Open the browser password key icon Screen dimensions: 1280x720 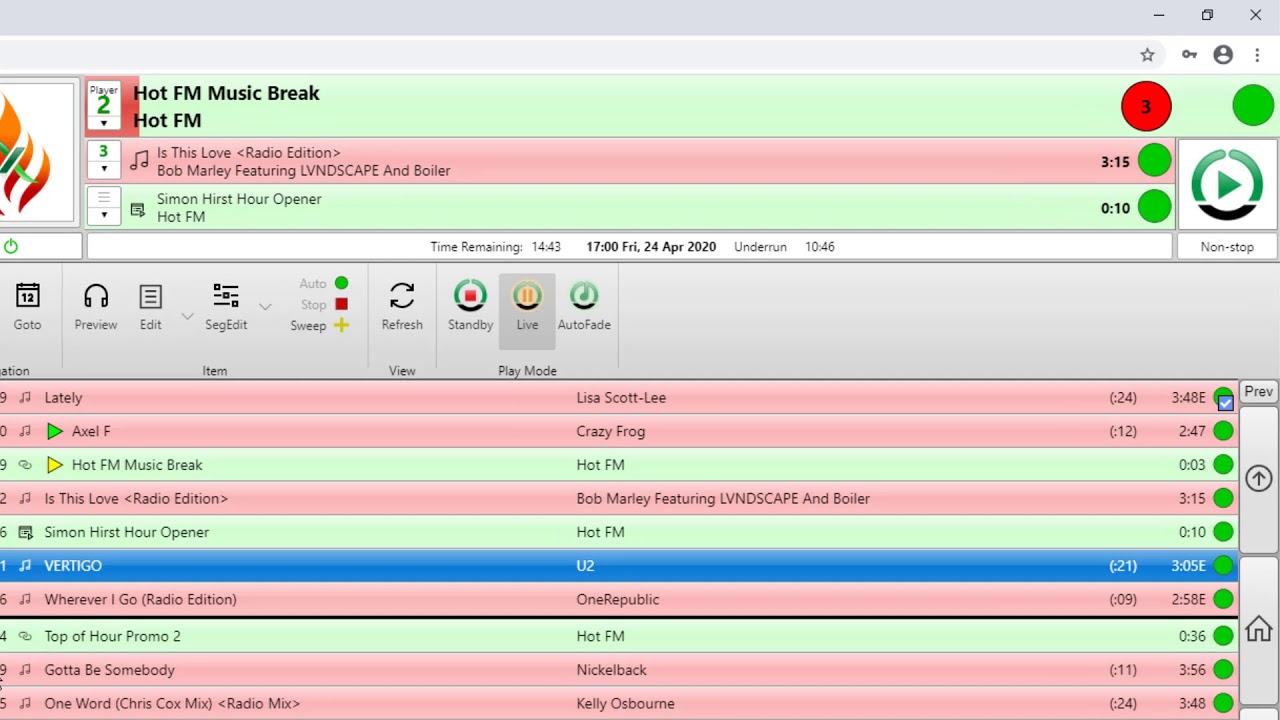1189,55
